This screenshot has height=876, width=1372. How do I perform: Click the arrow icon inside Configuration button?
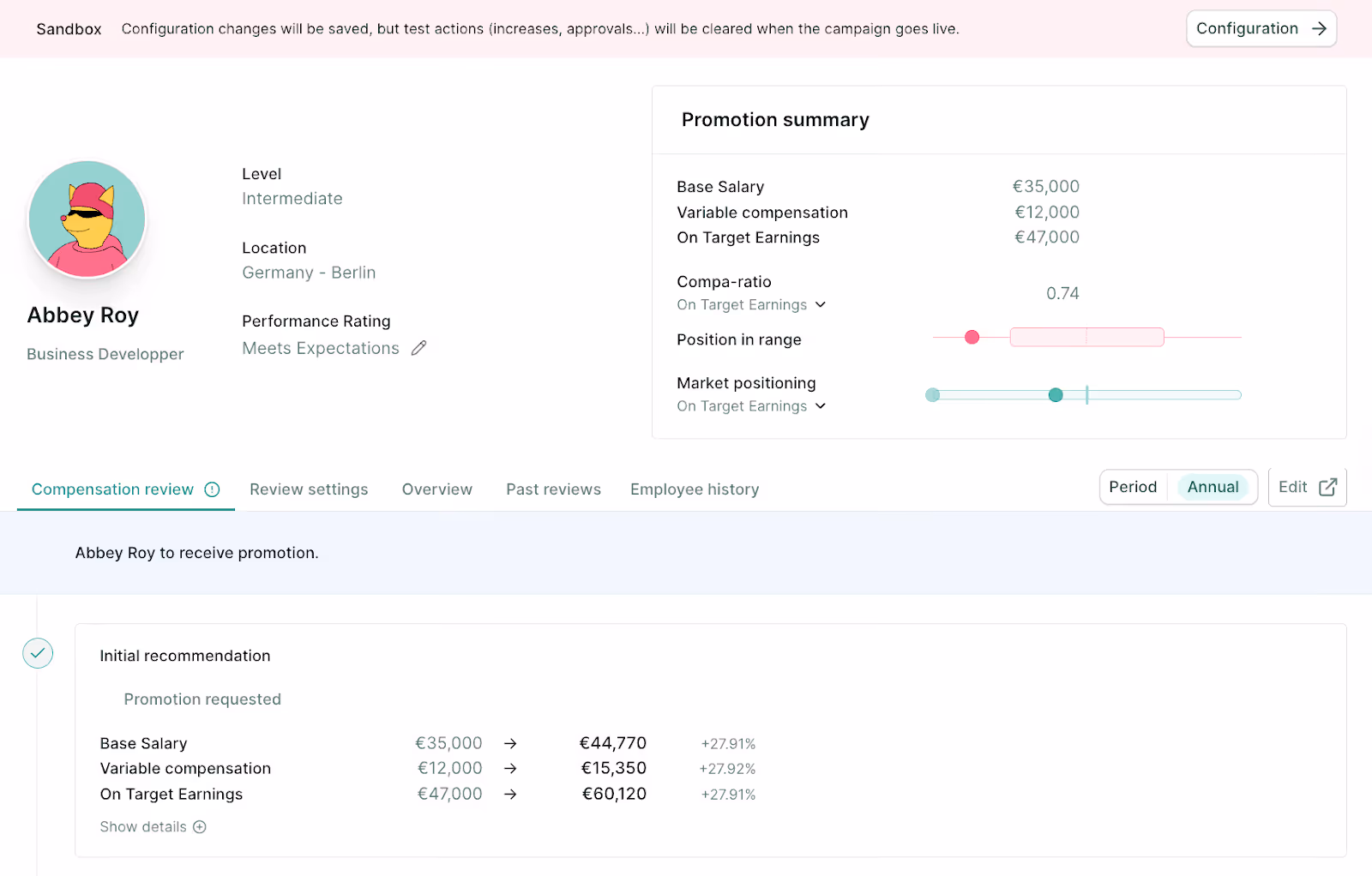pos(1318,28)
